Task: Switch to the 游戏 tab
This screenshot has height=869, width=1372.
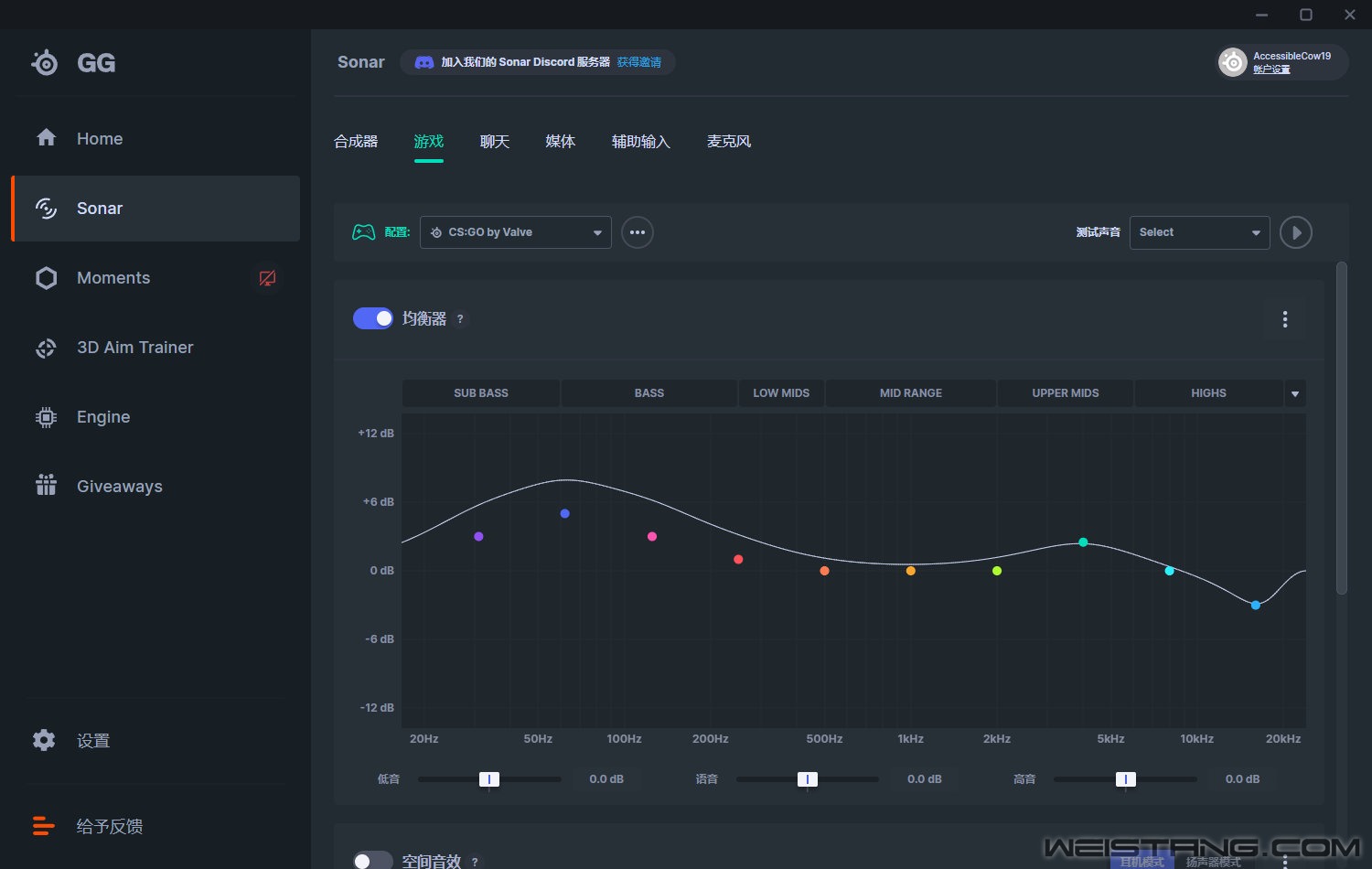Action: coord(429,142)
